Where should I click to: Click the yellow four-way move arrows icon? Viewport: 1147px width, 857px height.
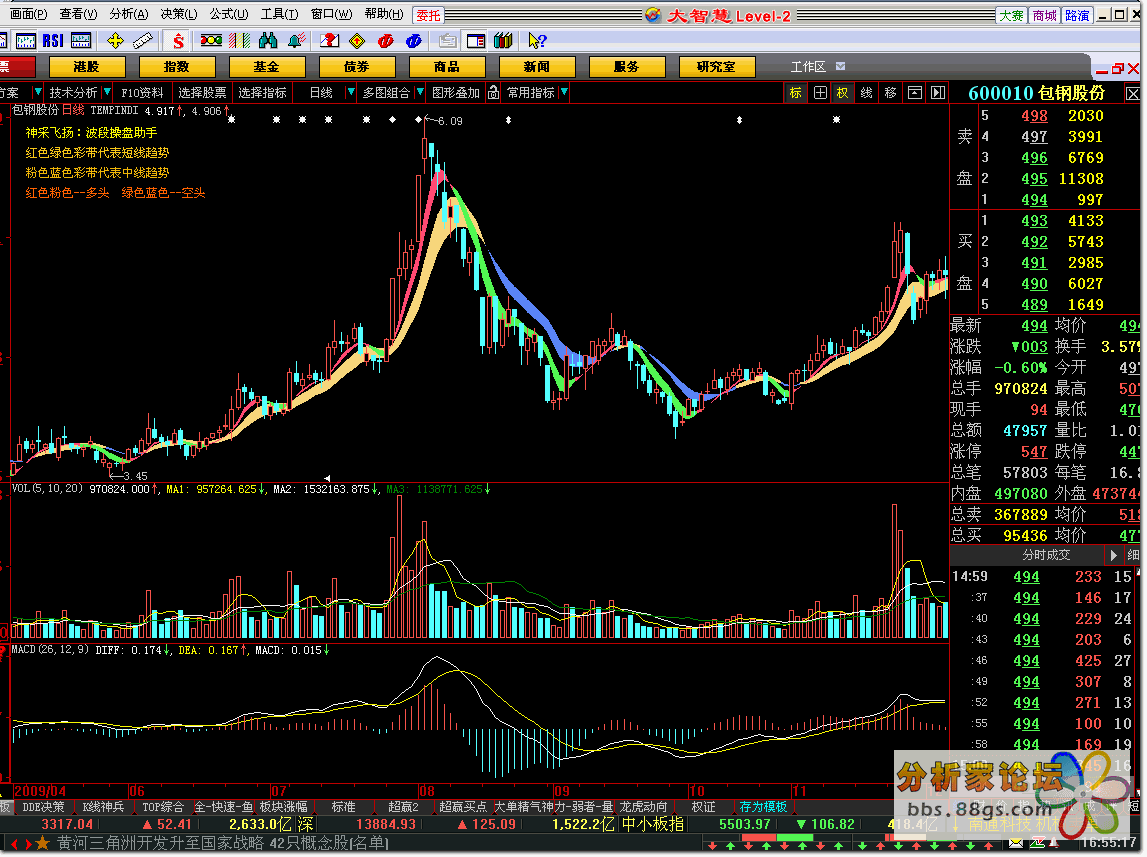pos(115,41)
